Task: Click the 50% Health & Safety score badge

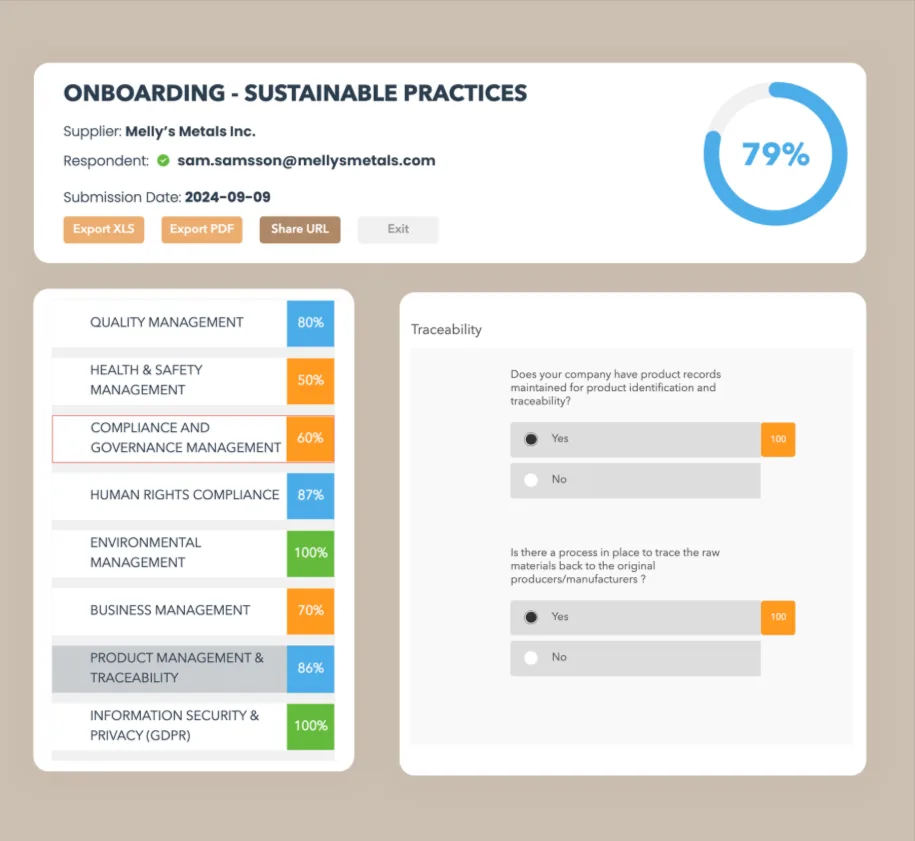Action: [310, 381]
